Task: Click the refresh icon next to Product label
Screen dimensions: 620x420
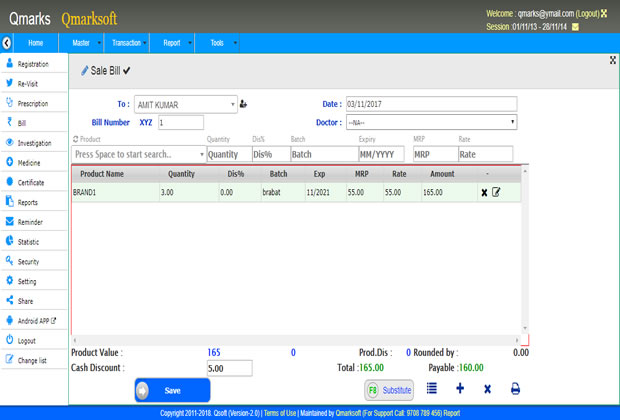Action: coord(76,139)
